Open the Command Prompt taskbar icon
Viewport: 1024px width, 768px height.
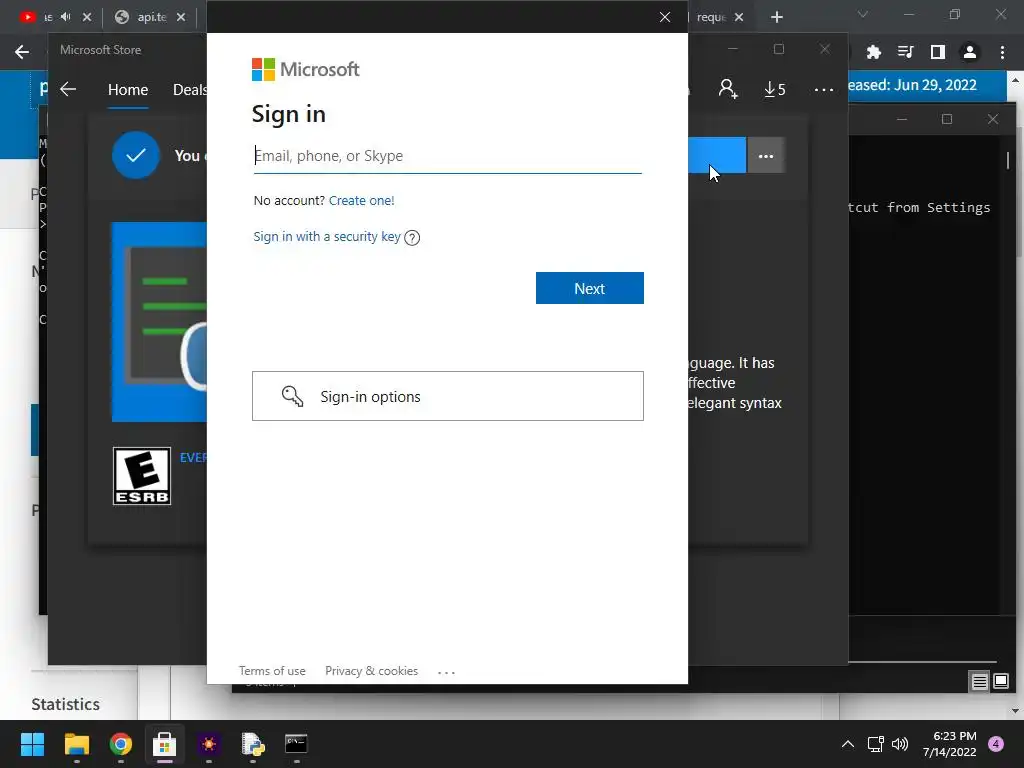pyautogui.click(x=296, y=744)
